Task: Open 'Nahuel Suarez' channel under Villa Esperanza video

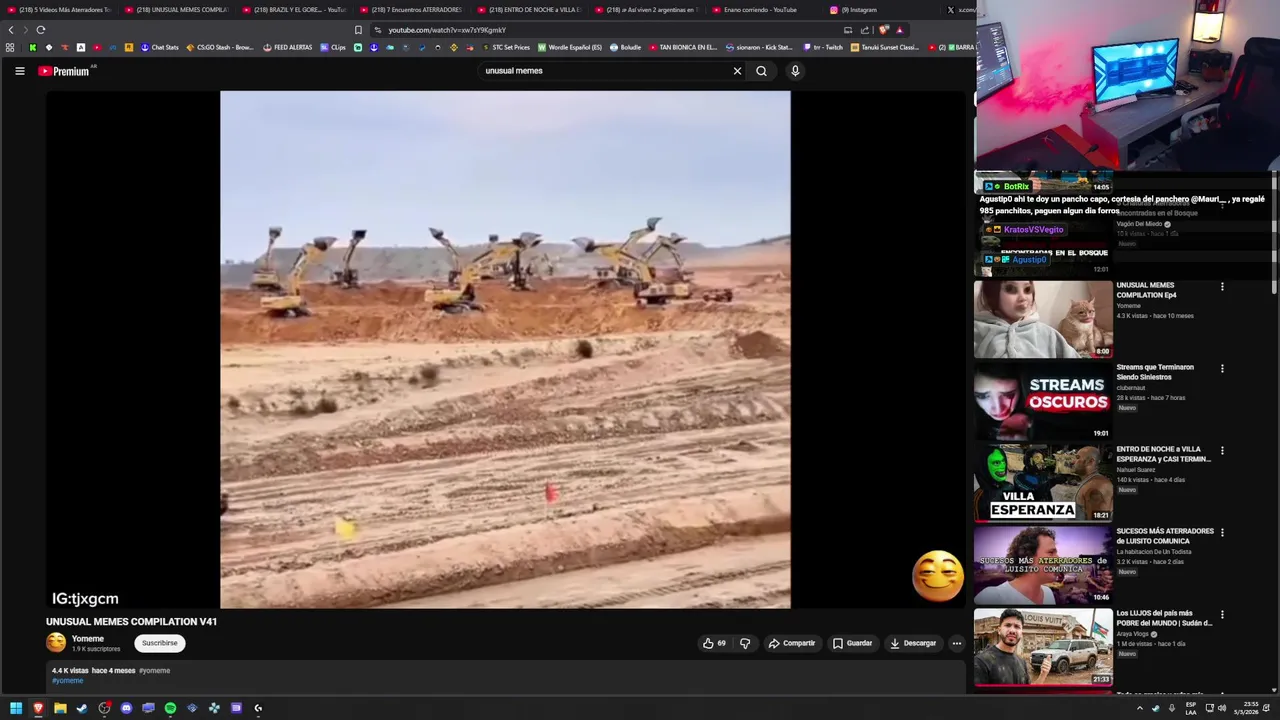Action: pos(1136,470)
